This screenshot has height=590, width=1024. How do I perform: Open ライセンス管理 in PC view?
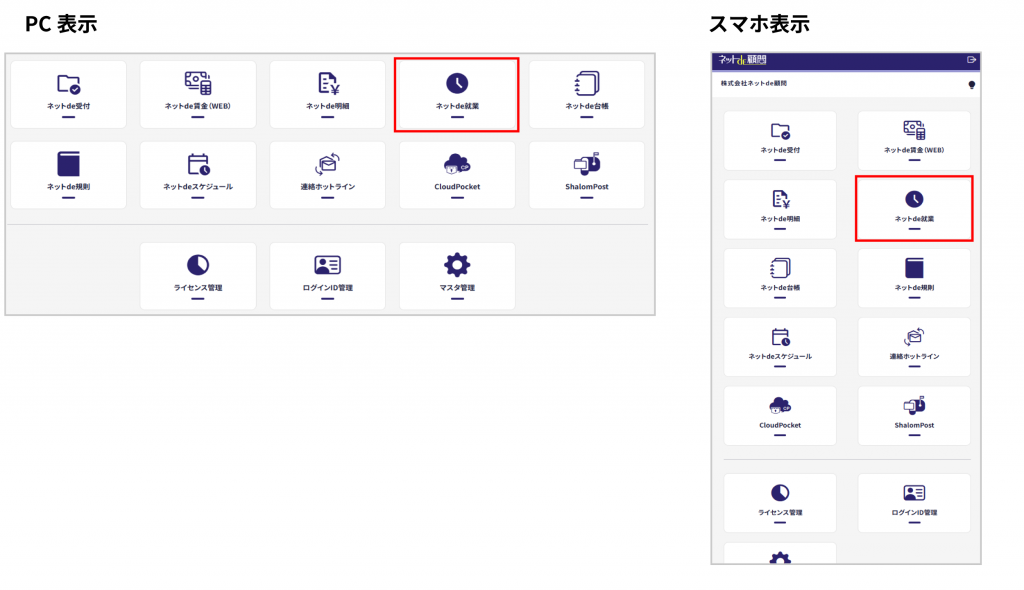click(x=198, y=265)
